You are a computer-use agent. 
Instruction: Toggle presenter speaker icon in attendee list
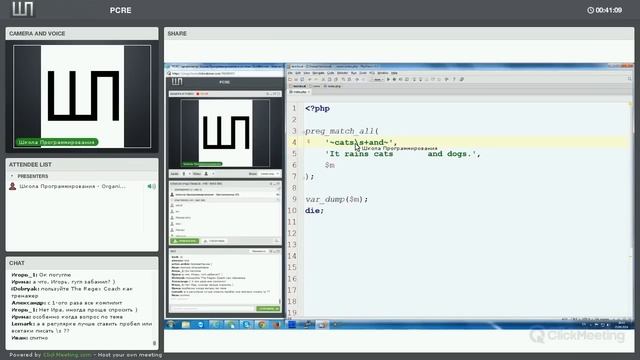[151, 186]
